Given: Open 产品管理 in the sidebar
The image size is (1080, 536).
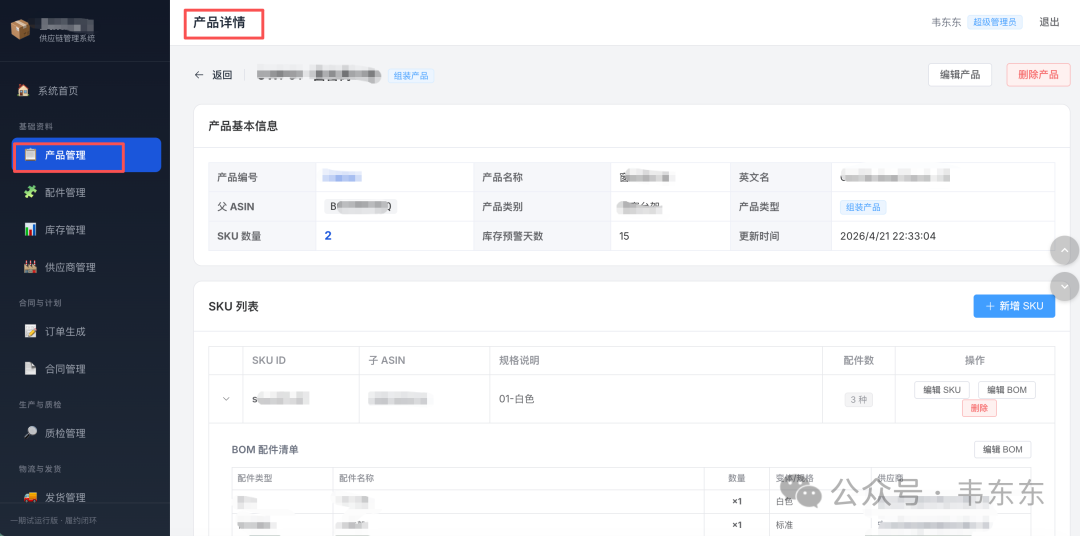Looking at the screenshot, I should point(86,155).
